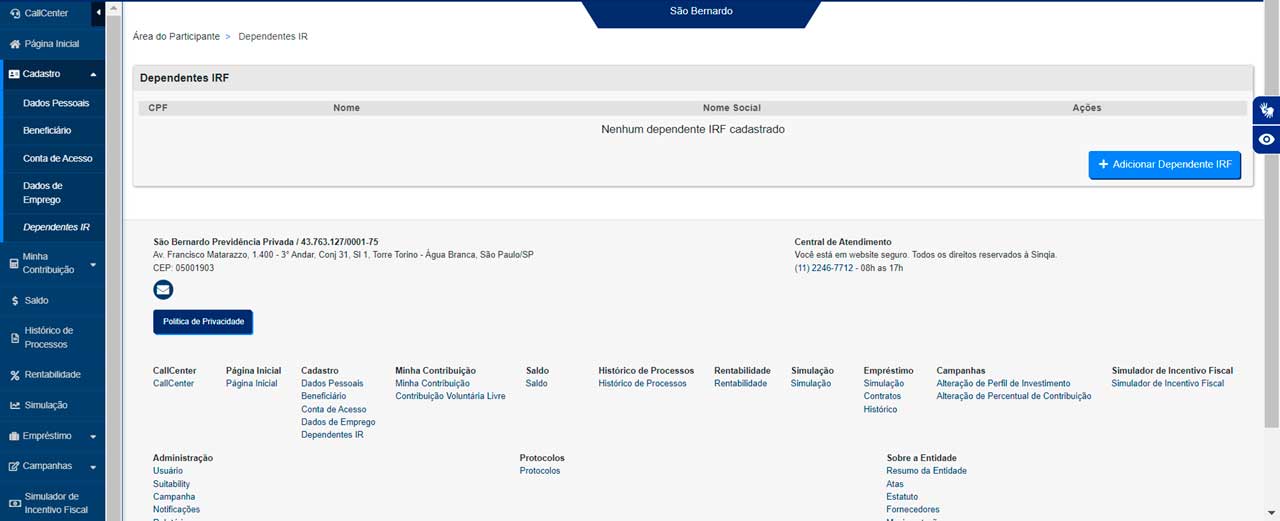Click the sidebar vertical scrollbar
The image size is (1280, 521).
tap(113, 260)
